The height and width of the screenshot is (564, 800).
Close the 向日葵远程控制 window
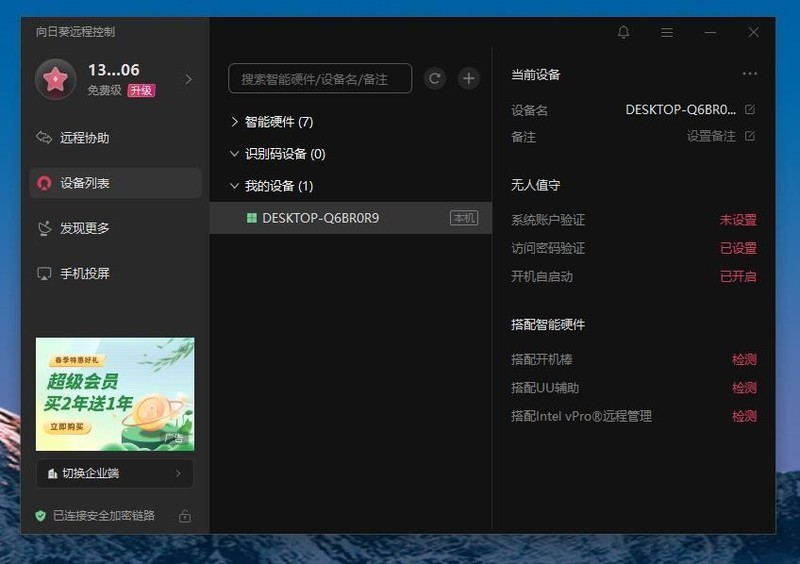tap(754, 33)
